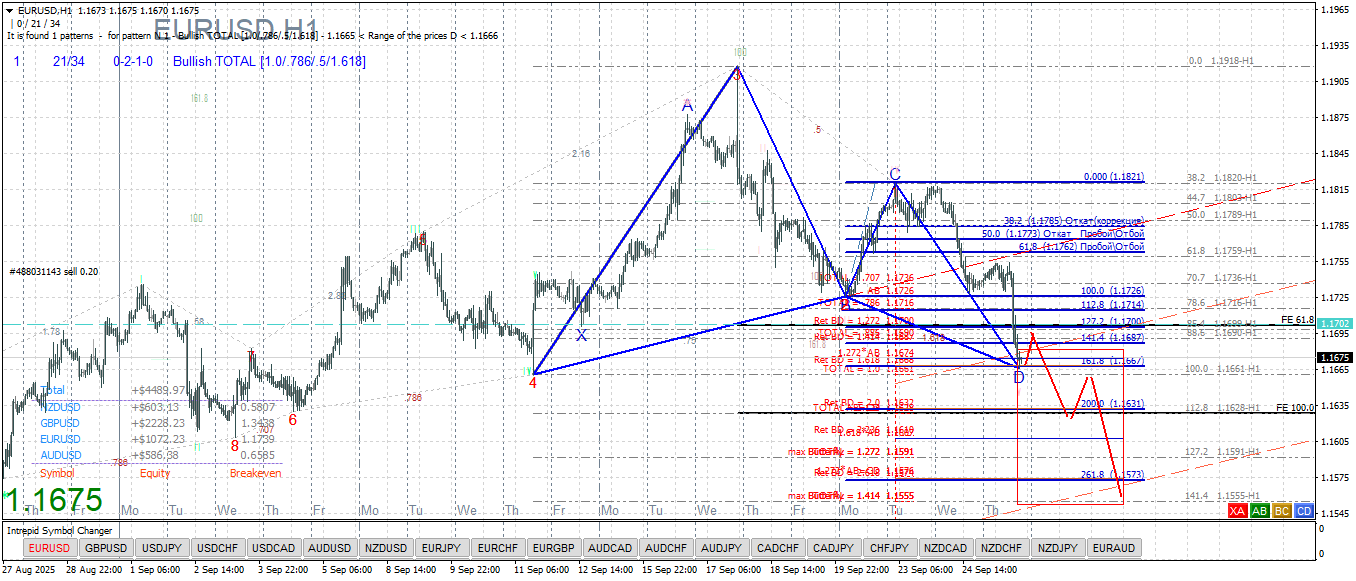Select point C label of the harmonic pattern
1356x581 pixels.
895,174
